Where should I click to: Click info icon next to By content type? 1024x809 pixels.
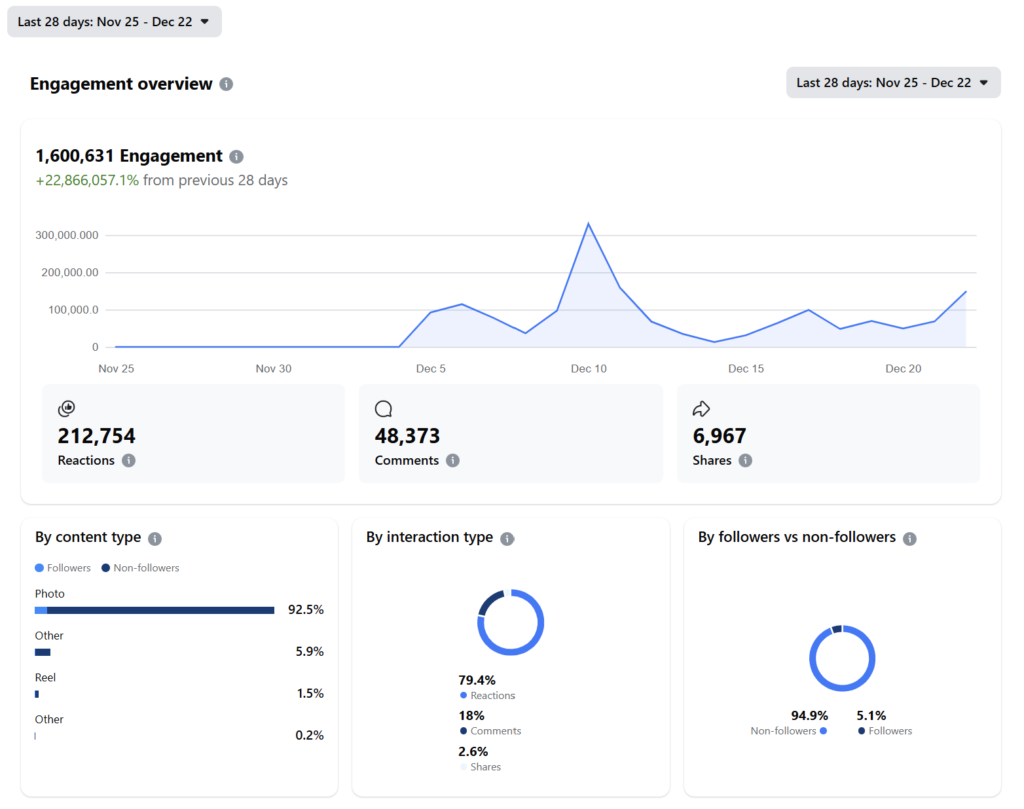pyautogui.click(x=154, y=538)
